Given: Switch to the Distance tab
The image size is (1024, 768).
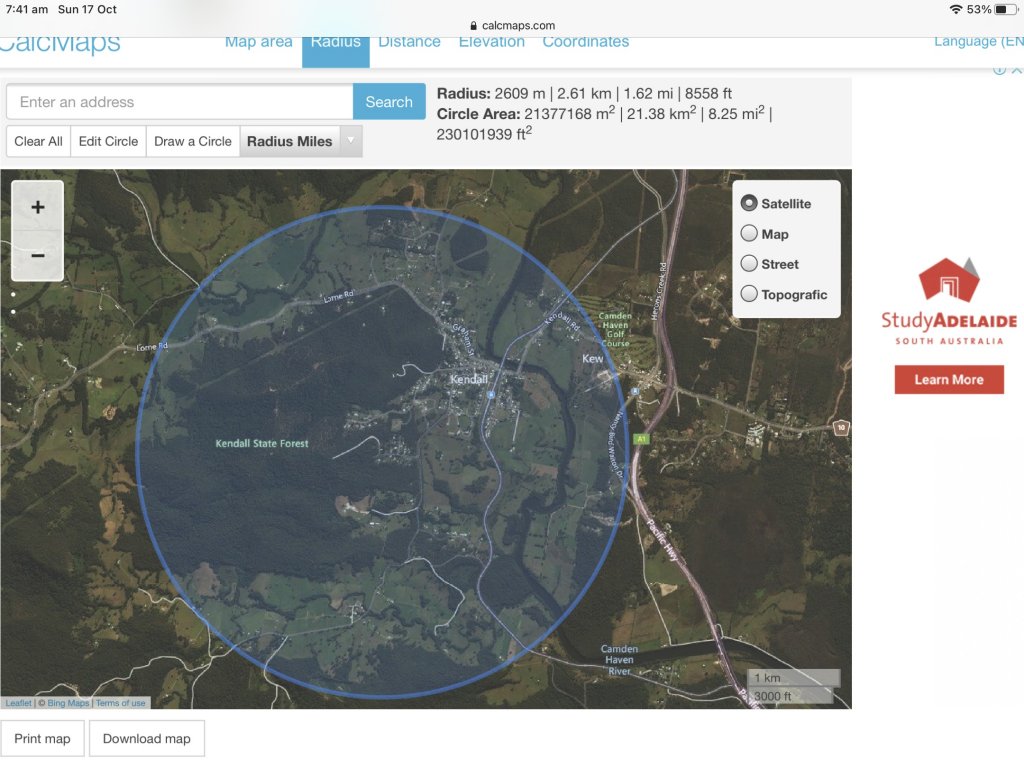Looking at the screenshot, I should (409, 42).
